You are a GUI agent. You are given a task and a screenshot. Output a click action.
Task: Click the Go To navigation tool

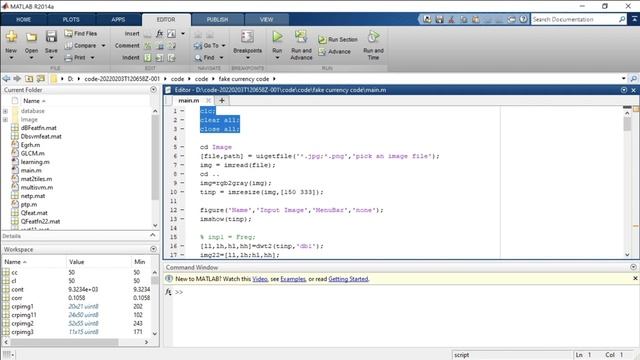207,46
